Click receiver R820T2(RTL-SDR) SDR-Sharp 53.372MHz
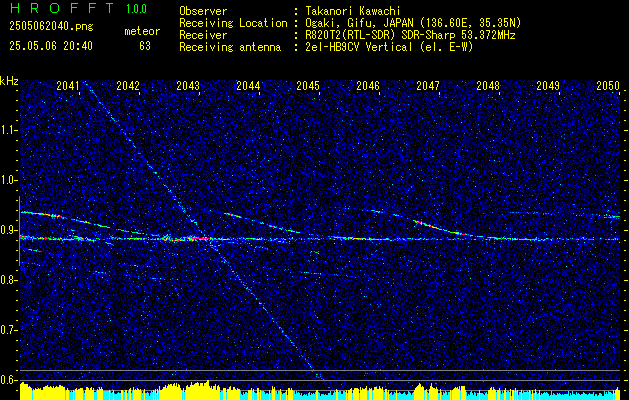The width and height of the screenshot is (629, 400). (x=410, y=35)
